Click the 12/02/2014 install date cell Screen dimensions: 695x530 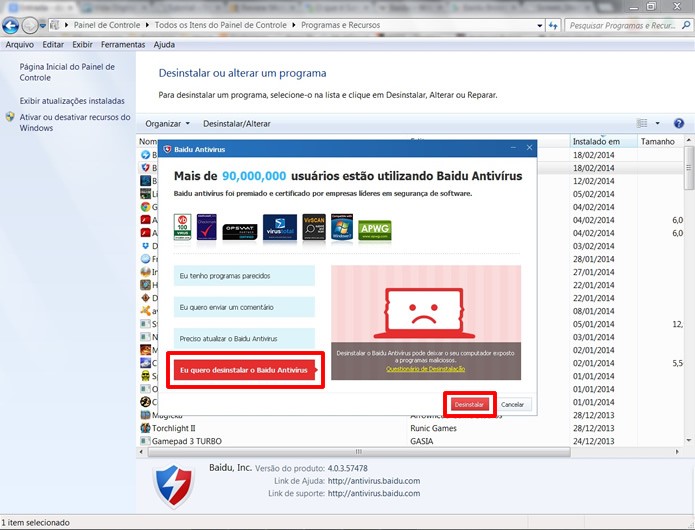coord(593,181)
